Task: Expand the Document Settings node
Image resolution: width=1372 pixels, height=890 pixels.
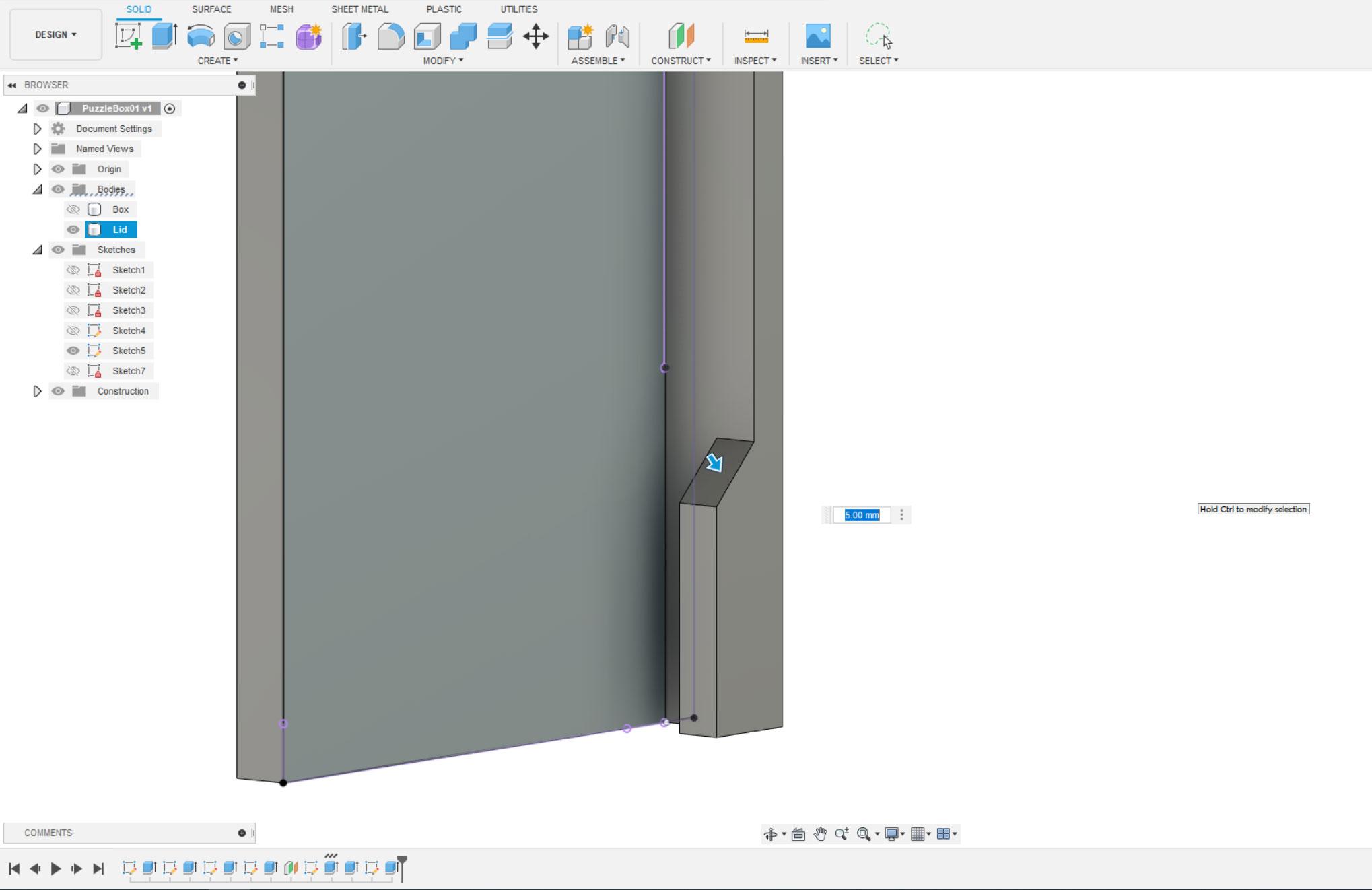Action: (x=38, y=129)
